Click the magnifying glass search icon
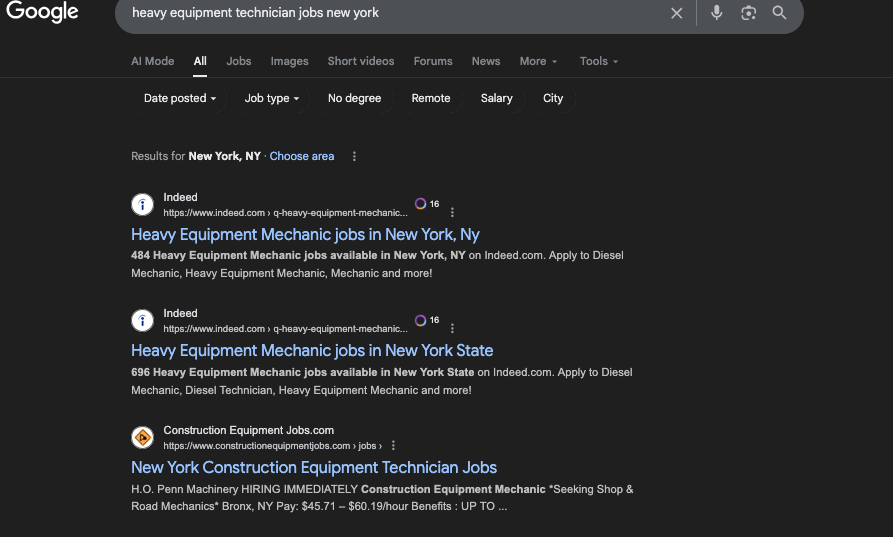The width and height of the screenshot is (893, 537). 779,13
